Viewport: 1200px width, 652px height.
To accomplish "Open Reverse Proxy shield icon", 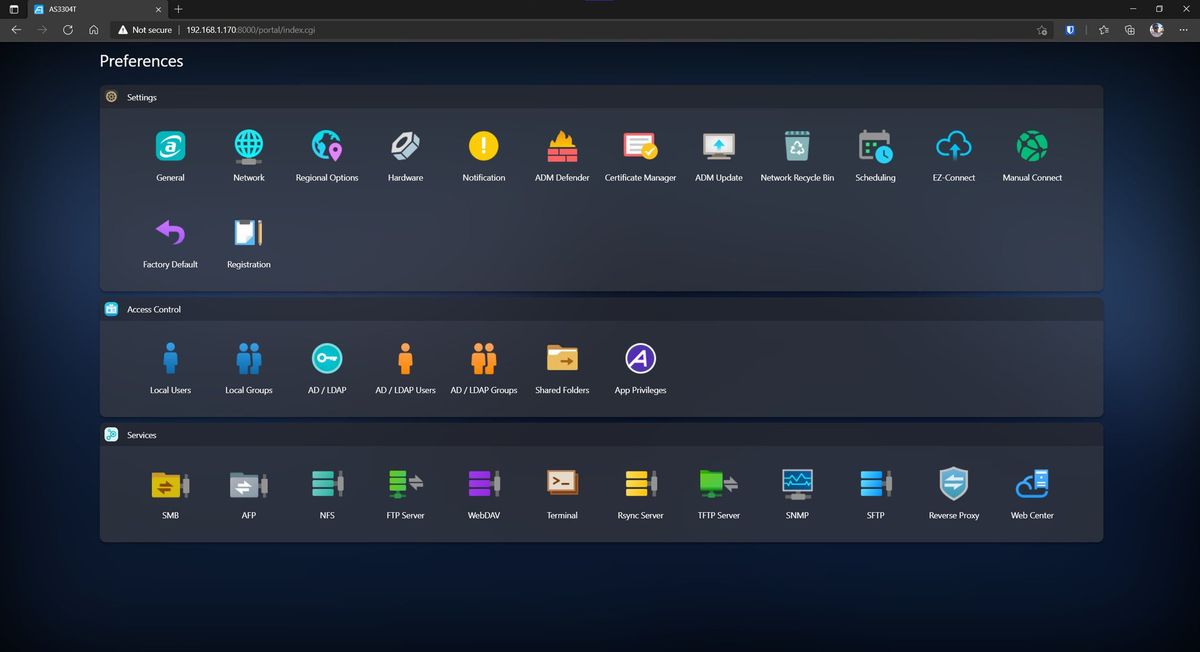I will point(954,484).
